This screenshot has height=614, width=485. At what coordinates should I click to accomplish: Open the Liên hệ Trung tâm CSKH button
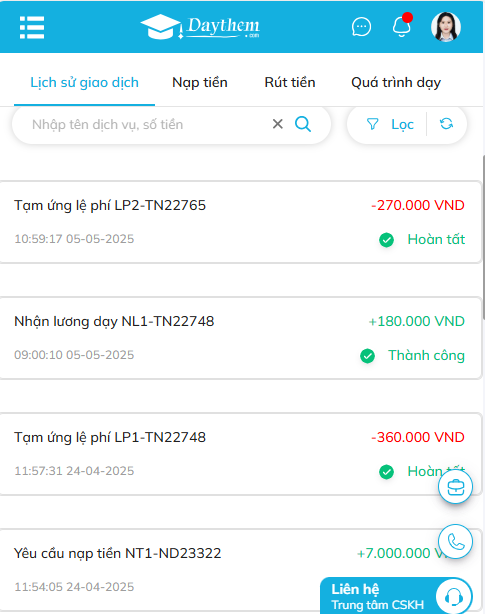coord(396,596)
